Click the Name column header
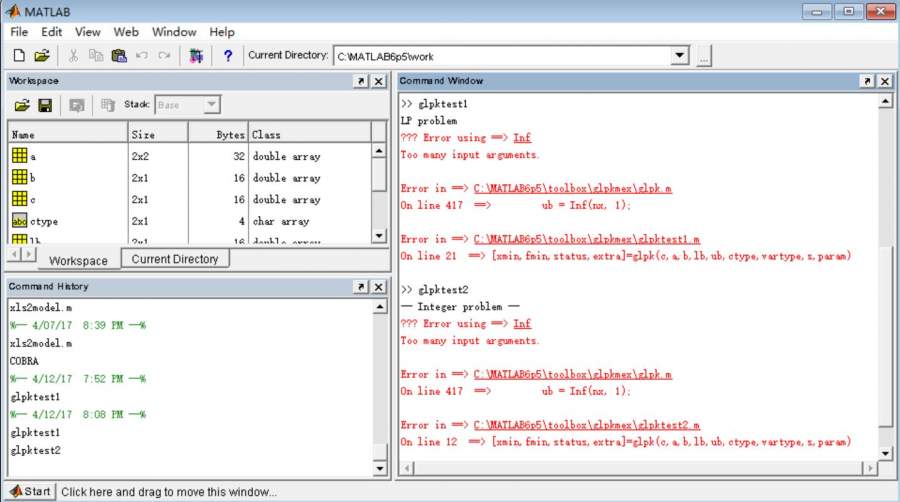 (68, 134)
